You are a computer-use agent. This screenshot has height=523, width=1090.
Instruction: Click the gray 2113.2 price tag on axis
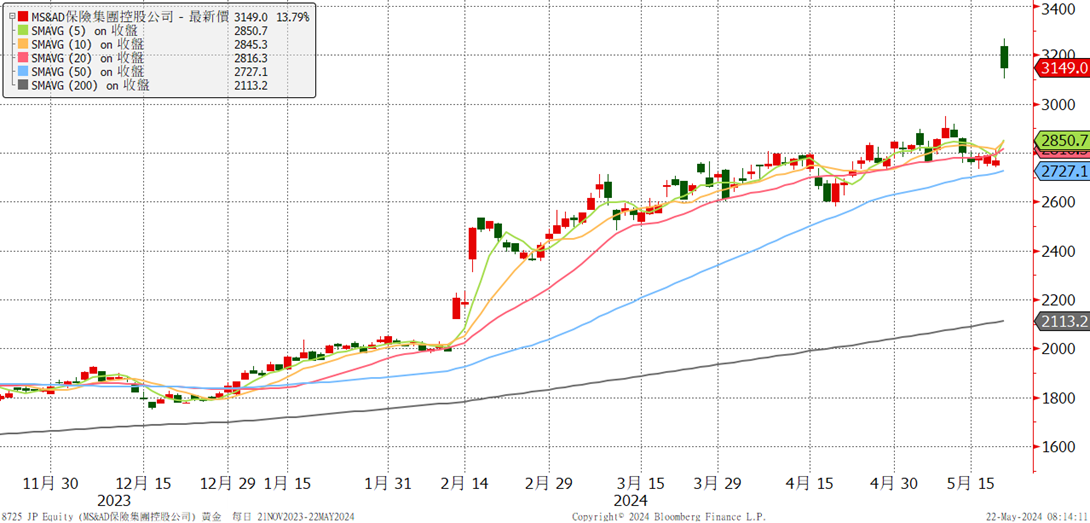click(1061, 321)
